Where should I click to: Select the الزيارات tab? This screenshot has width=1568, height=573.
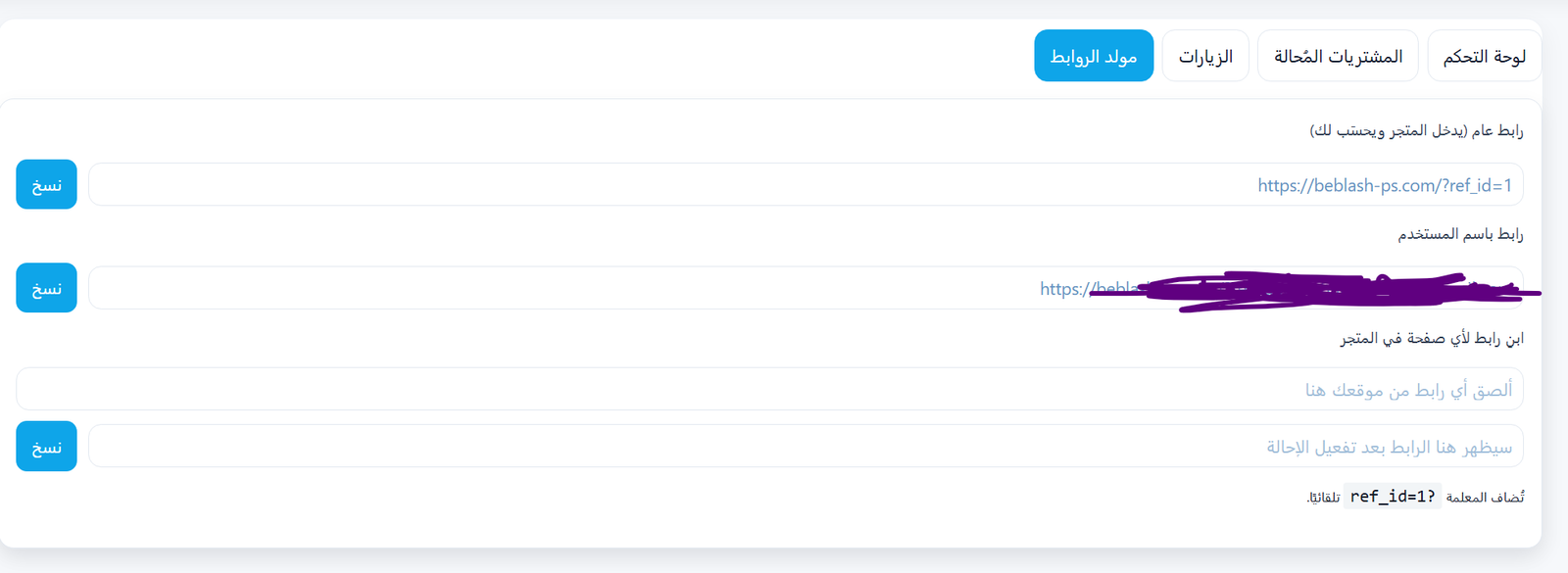coord(1205,56)
